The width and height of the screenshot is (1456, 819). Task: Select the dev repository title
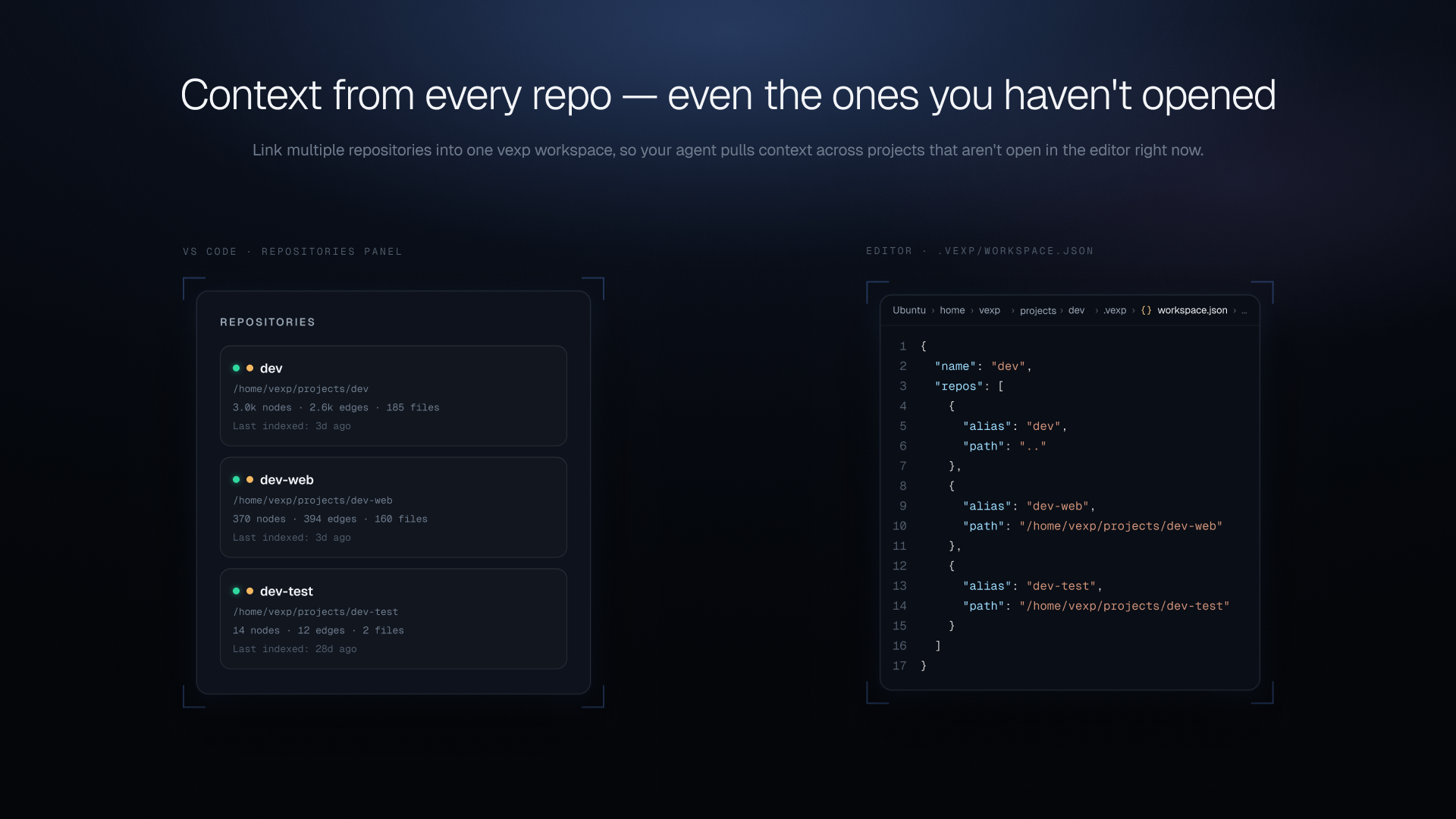point(271,369)
